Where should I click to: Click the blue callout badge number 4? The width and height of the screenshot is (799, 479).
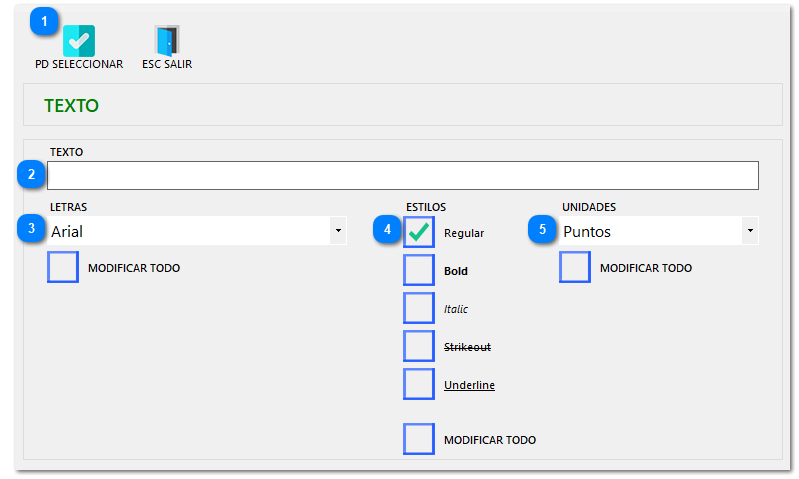387,230
